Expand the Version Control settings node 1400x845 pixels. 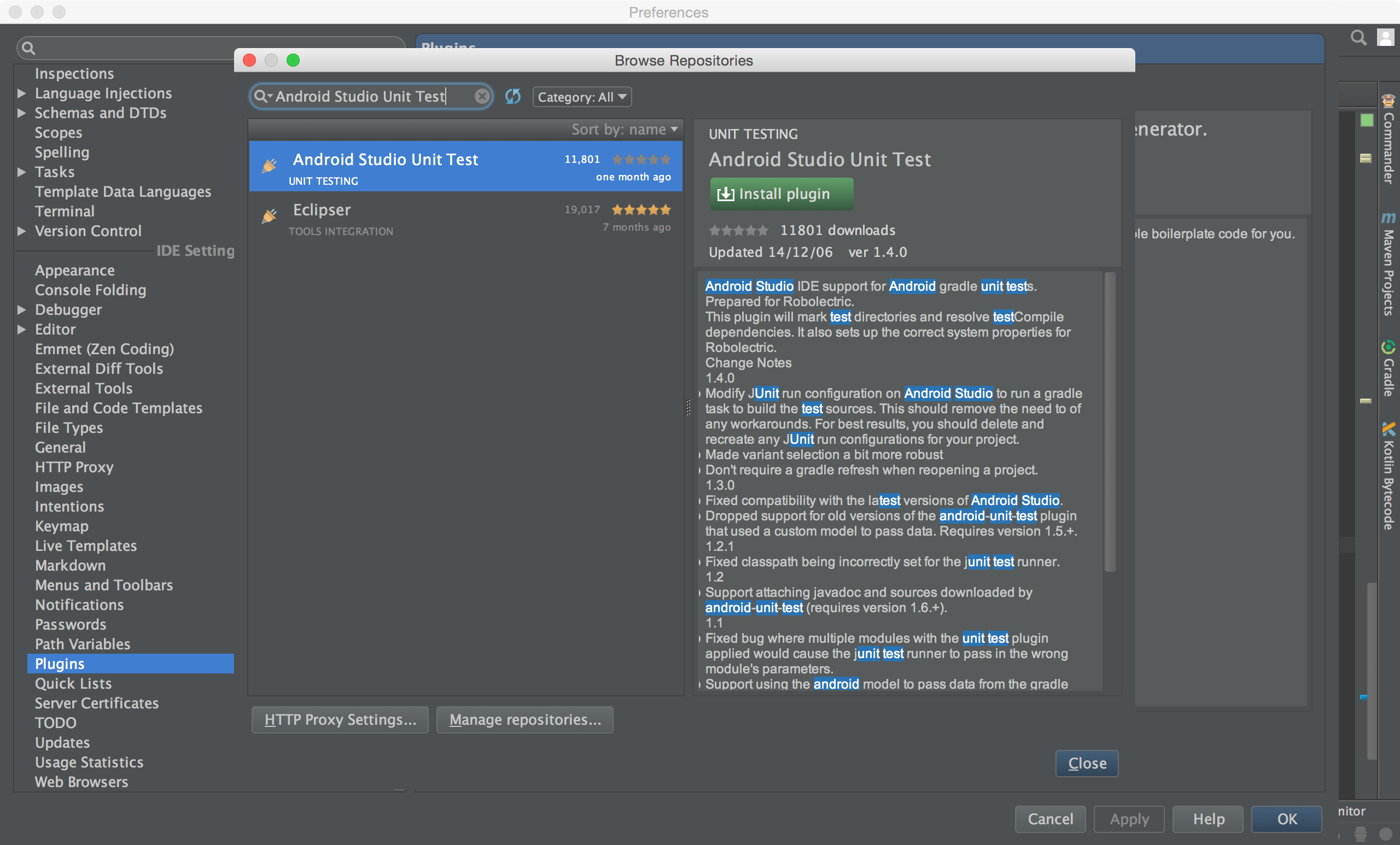(x=21, y=231)
